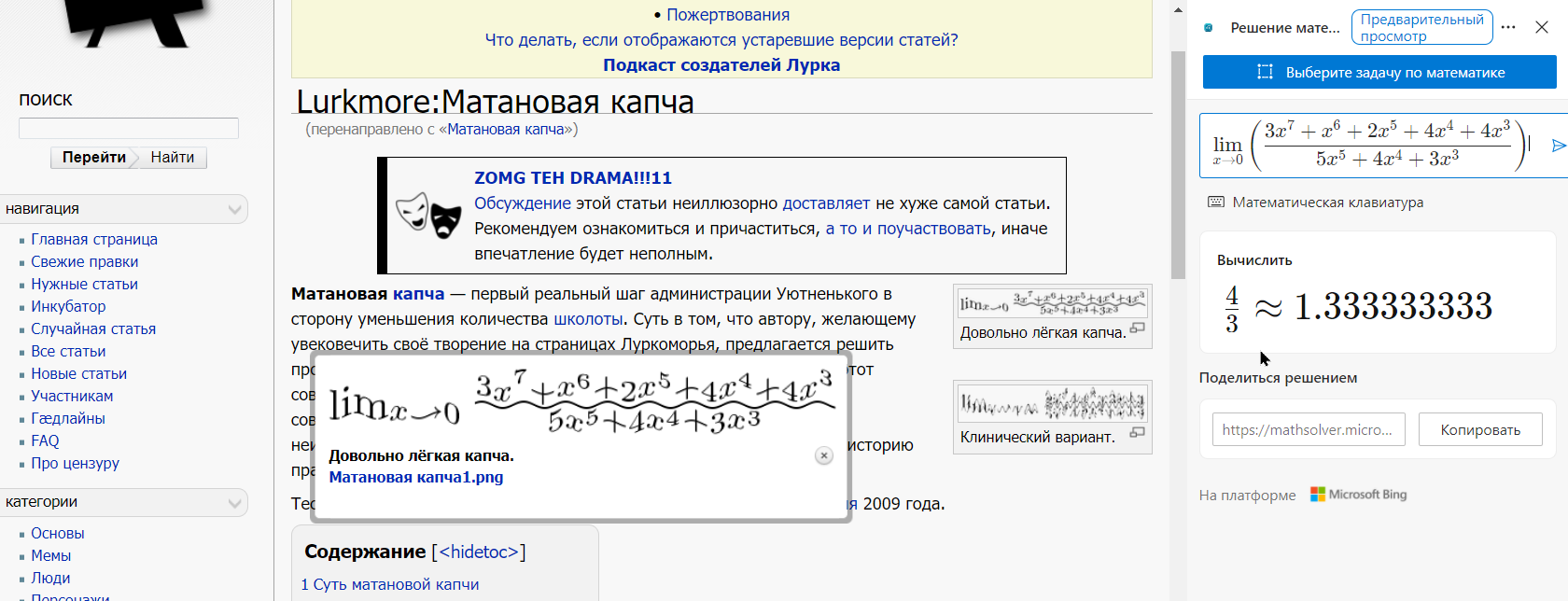Follow the Матановая капча redirect link
The image size is (1568, 601).
point(506,129)
